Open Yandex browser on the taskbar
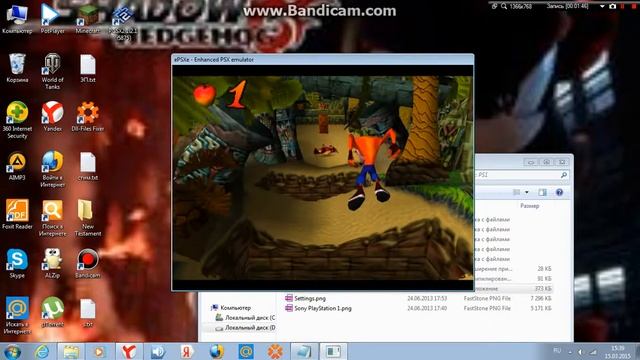The image size is (640, 360). pos(129,352)
